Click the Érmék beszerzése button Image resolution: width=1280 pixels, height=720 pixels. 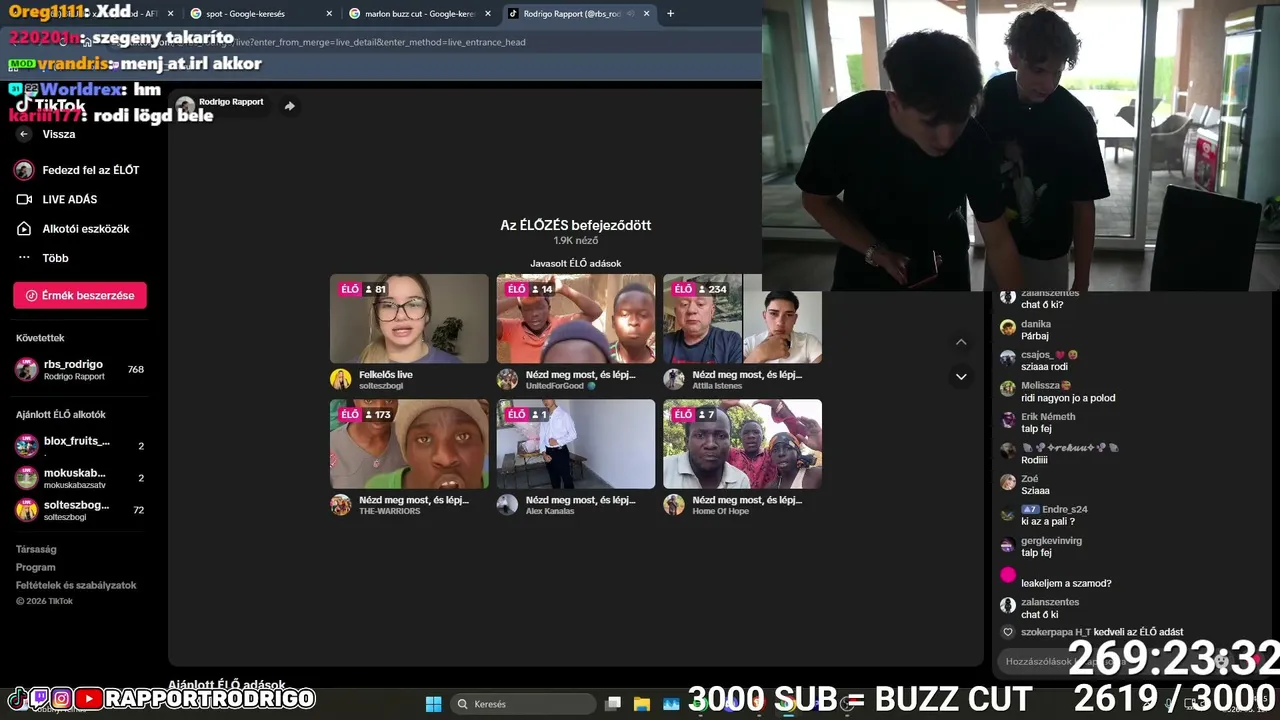pyautogui.click(x=80, y=295)
